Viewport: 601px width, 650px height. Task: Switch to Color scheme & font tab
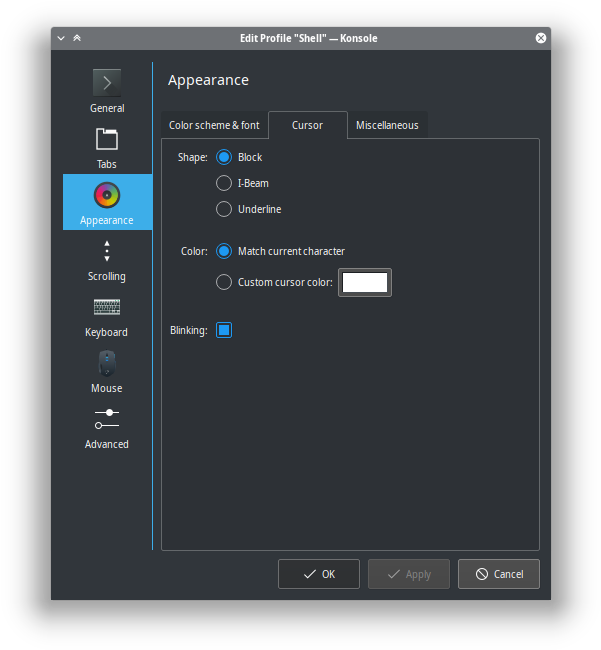pos(214,125)
